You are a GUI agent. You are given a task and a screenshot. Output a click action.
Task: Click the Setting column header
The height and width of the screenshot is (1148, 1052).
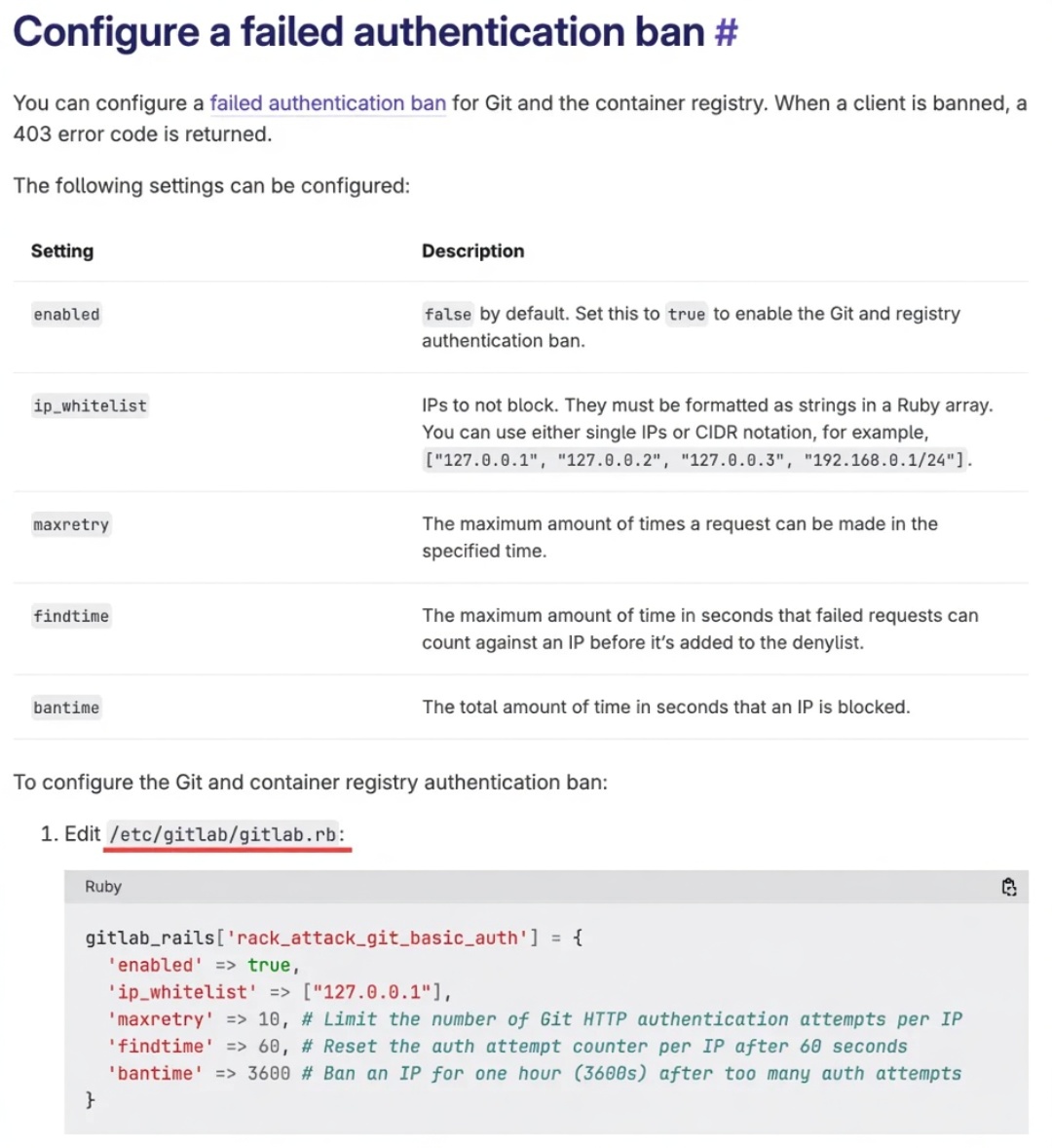pyautogui.click(x=62, y=251)
